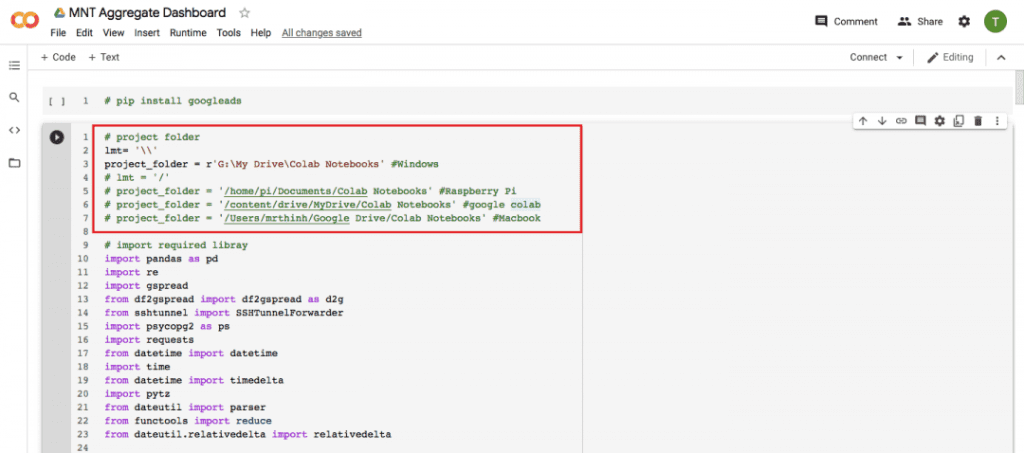Star the MNT Aggregate Dashboard notebook
Viewport: 1024px width, 453px height.
click(244, 12)
